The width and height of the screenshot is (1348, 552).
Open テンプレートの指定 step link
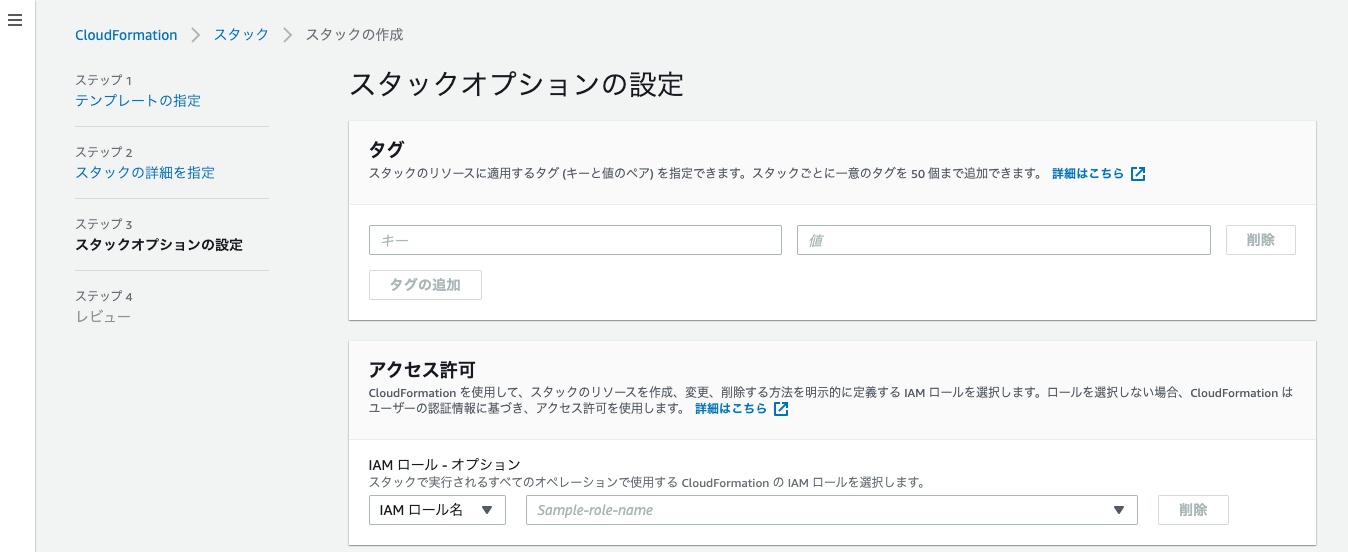pos(138,101)
